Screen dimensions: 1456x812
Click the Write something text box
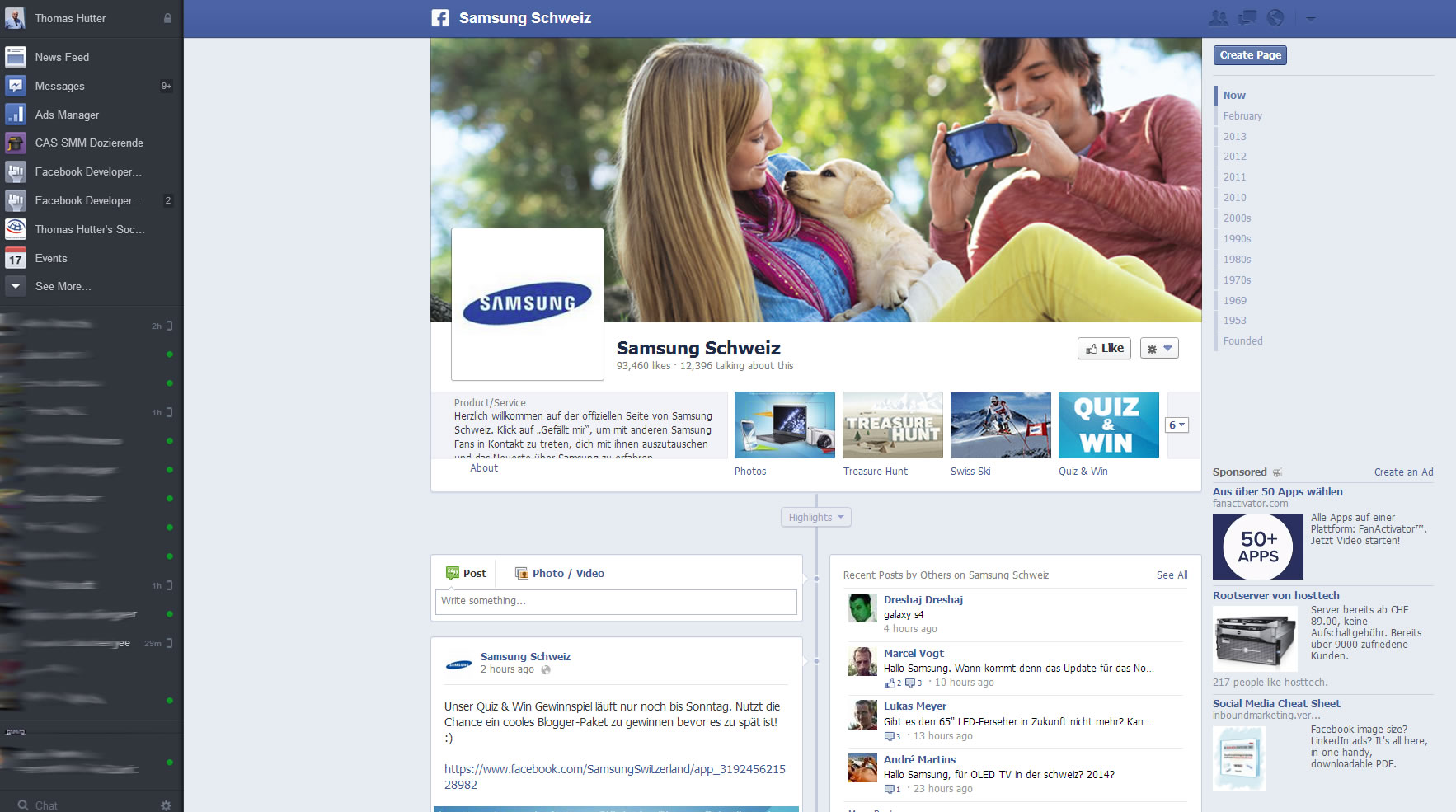pyautogui.click(x=616, y=602)
